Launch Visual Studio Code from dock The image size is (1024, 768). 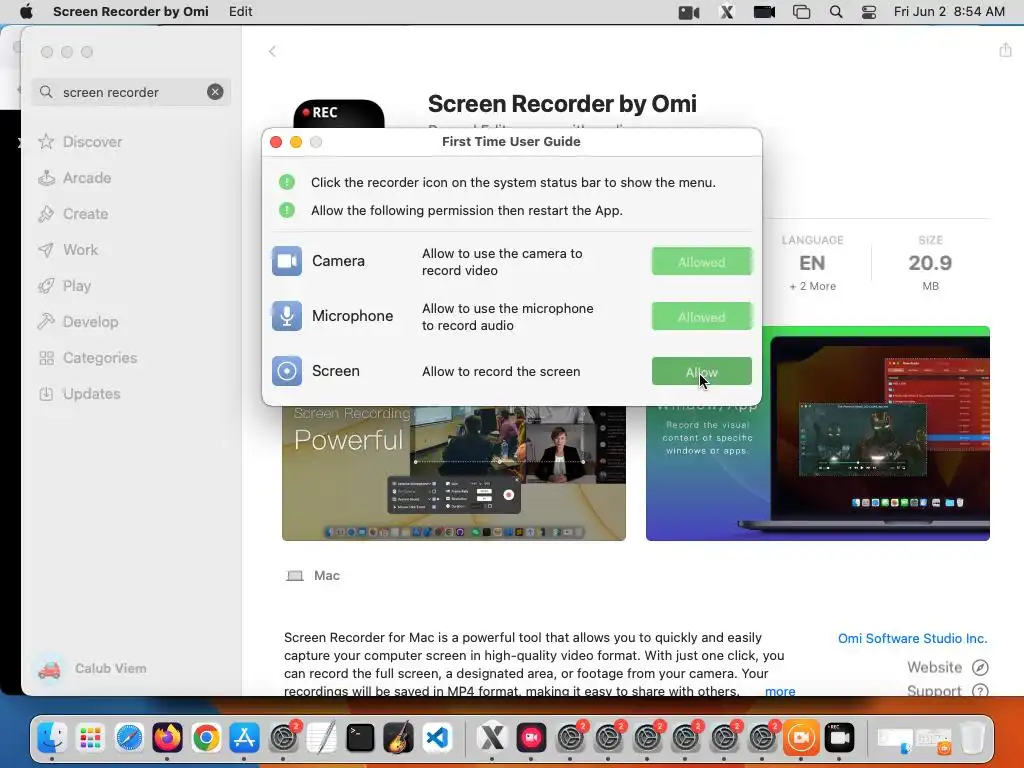(437, 738)
